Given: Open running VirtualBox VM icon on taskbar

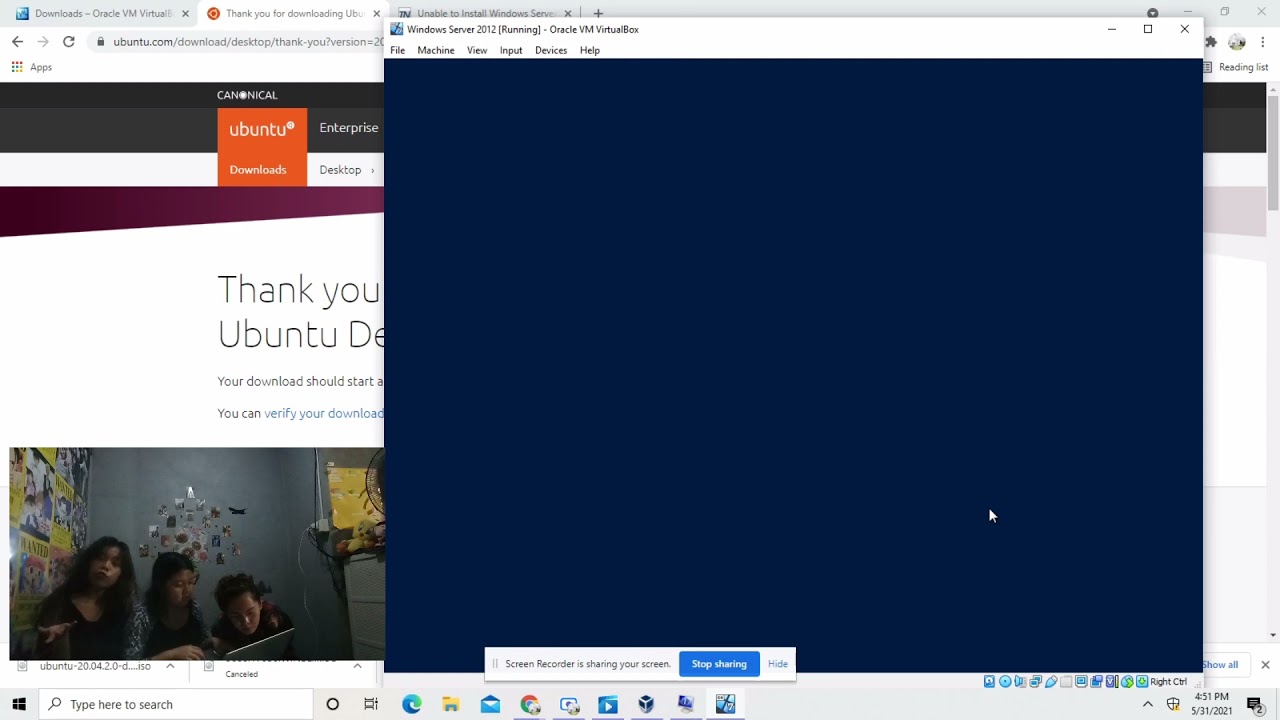Looking at the screenshot, I should (725, 704).
